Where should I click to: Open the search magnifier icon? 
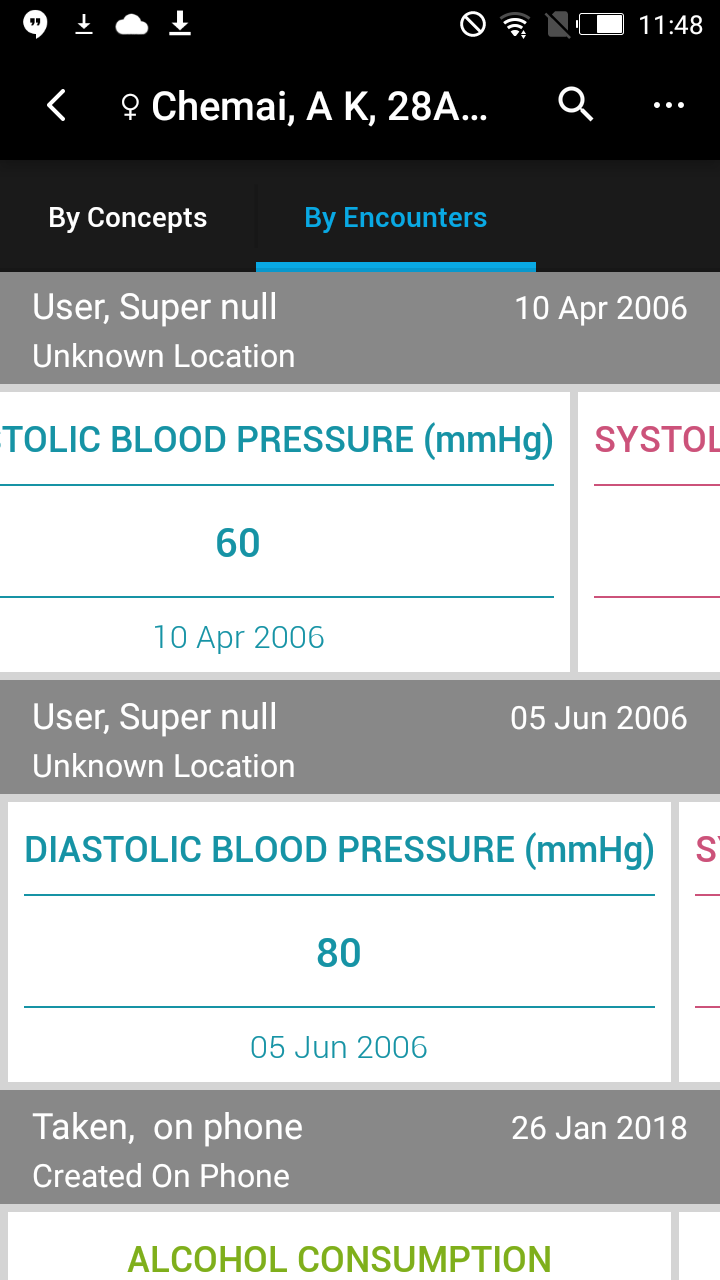pos(576,104)
